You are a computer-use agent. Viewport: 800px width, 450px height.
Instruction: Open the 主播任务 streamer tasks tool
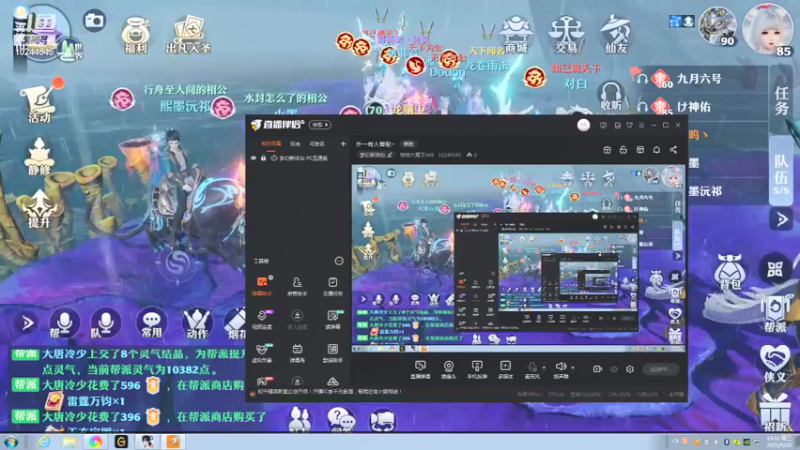(333, 286)
